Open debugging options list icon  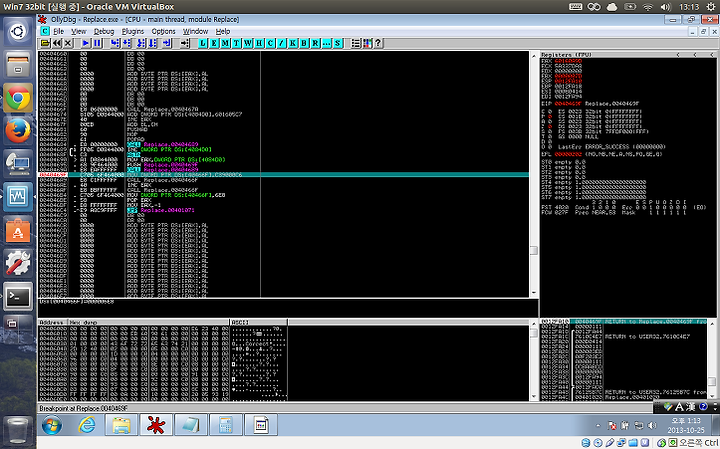(x=356, y=43)
